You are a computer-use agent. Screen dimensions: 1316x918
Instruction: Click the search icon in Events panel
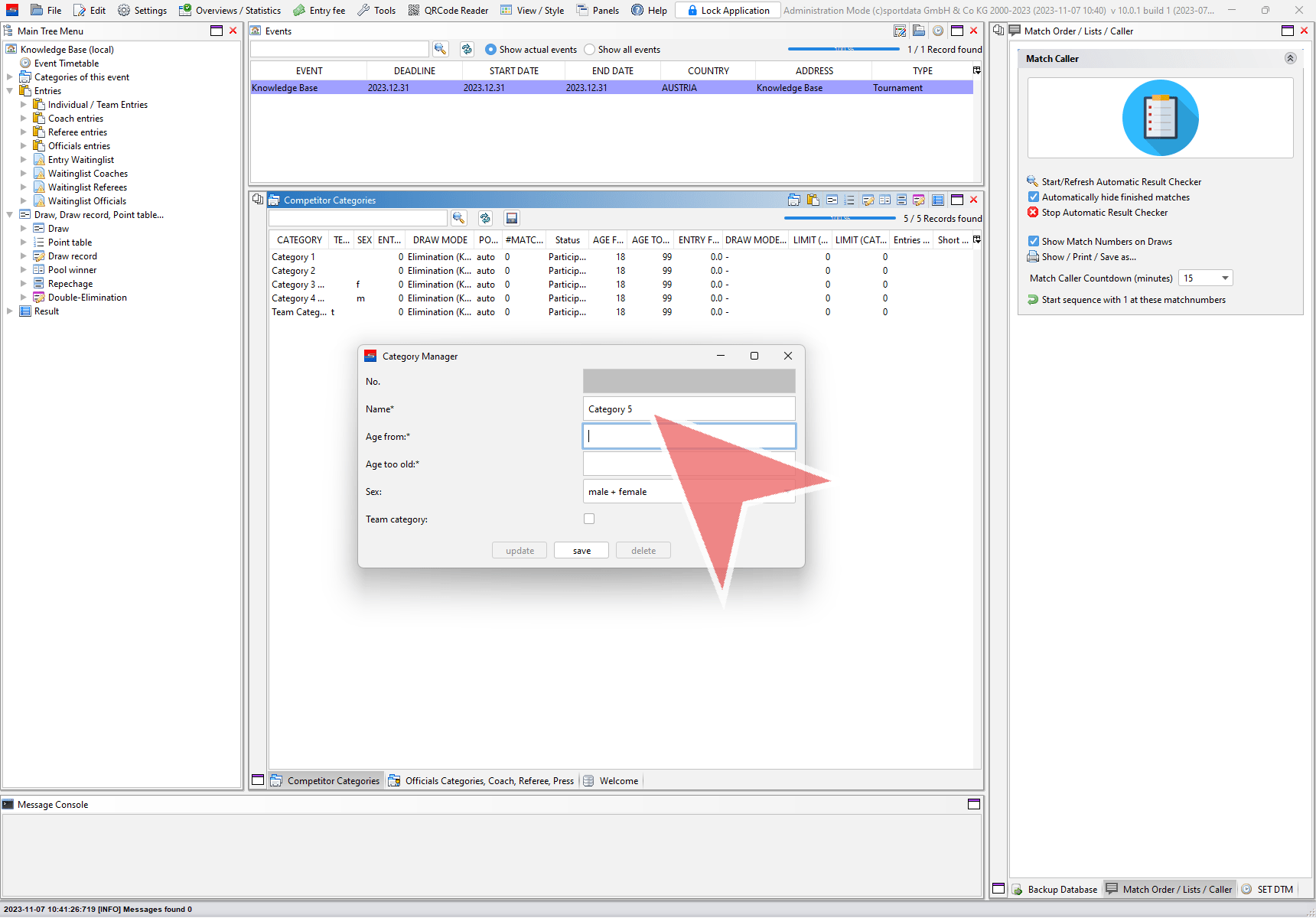pyautogui.click(x=440, y=49)
